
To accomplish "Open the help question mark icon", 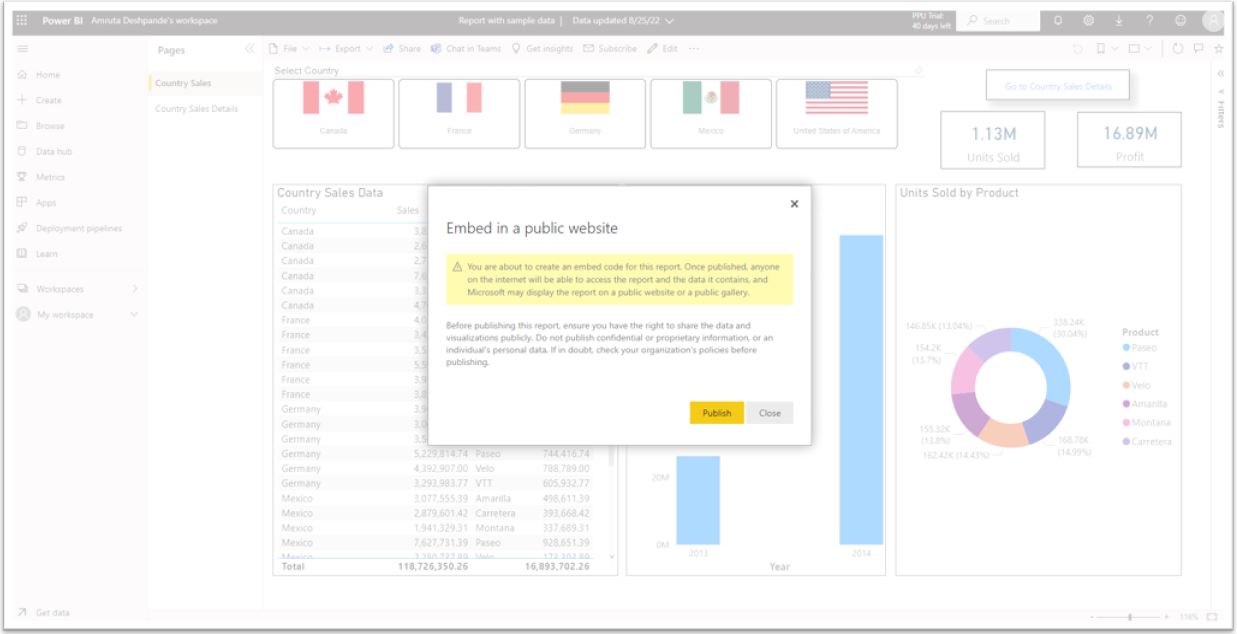I will tap(1149, 21).
